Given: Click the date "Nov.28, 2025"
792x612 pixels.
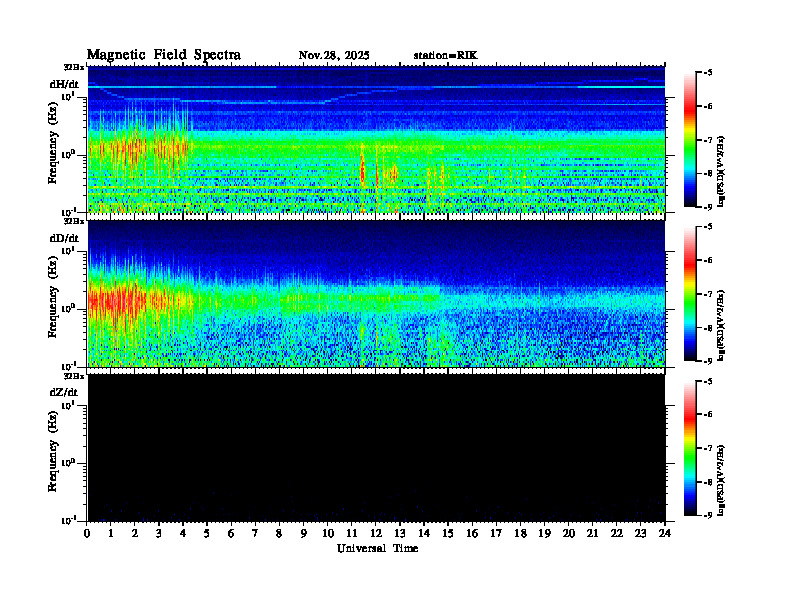Looking at the screenshot, I should coord(334,56).
